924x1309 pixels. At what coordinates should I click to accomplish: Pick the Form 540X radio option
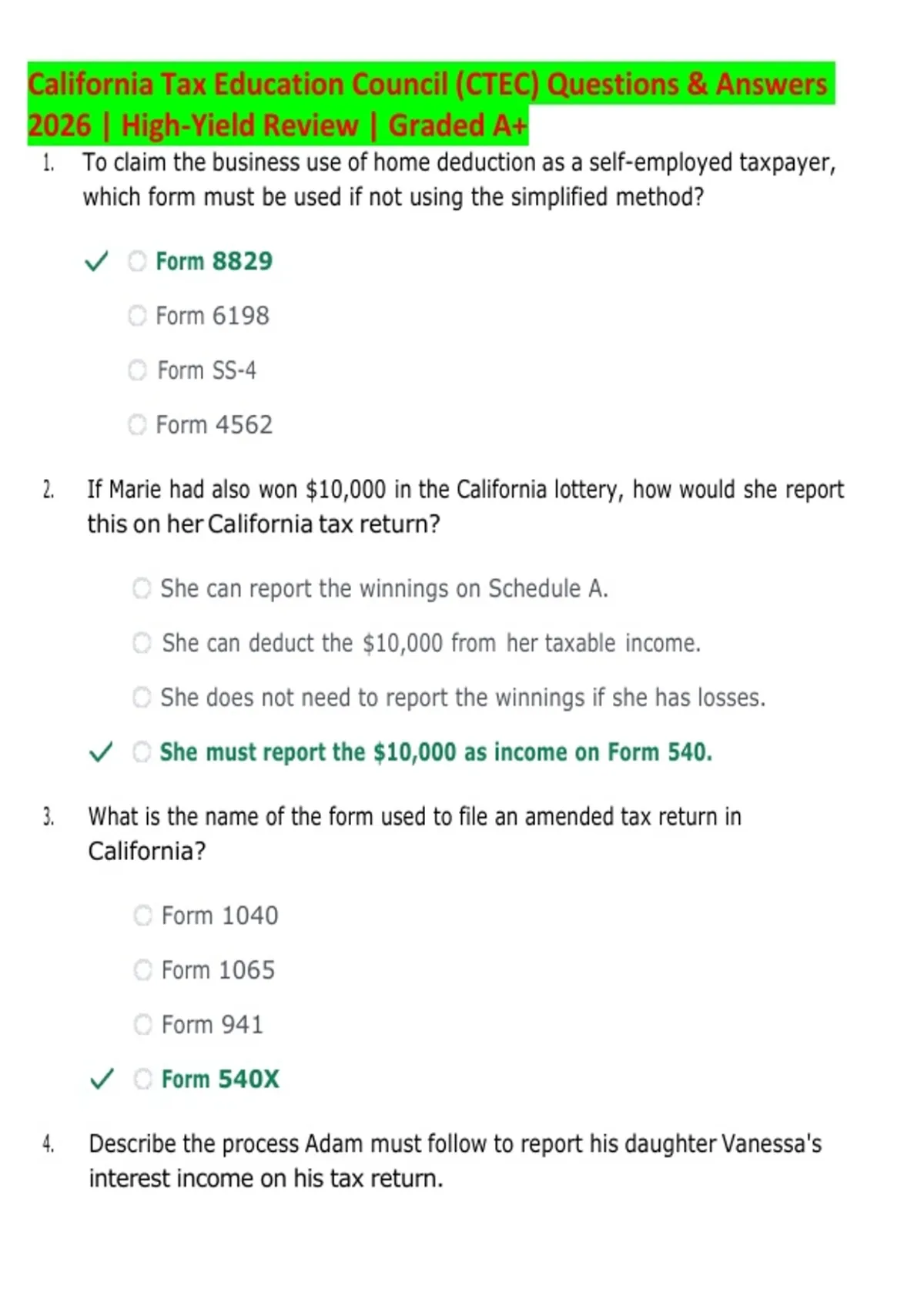(143, 1079)
